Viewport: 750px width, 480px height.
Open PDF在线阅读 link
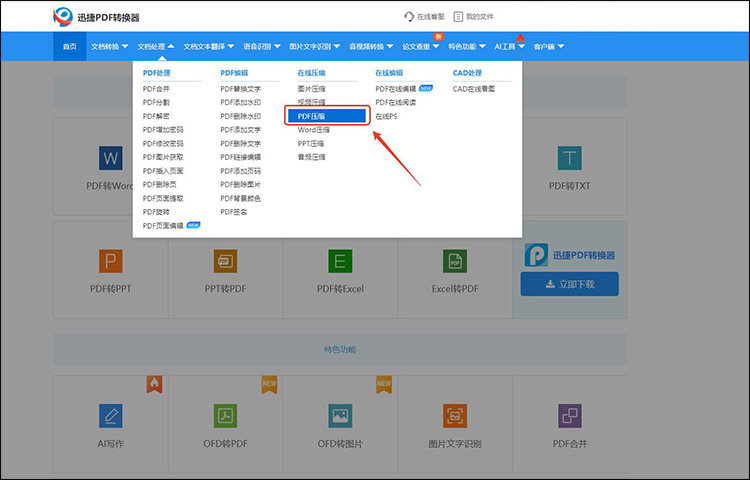tap(396, 102)
